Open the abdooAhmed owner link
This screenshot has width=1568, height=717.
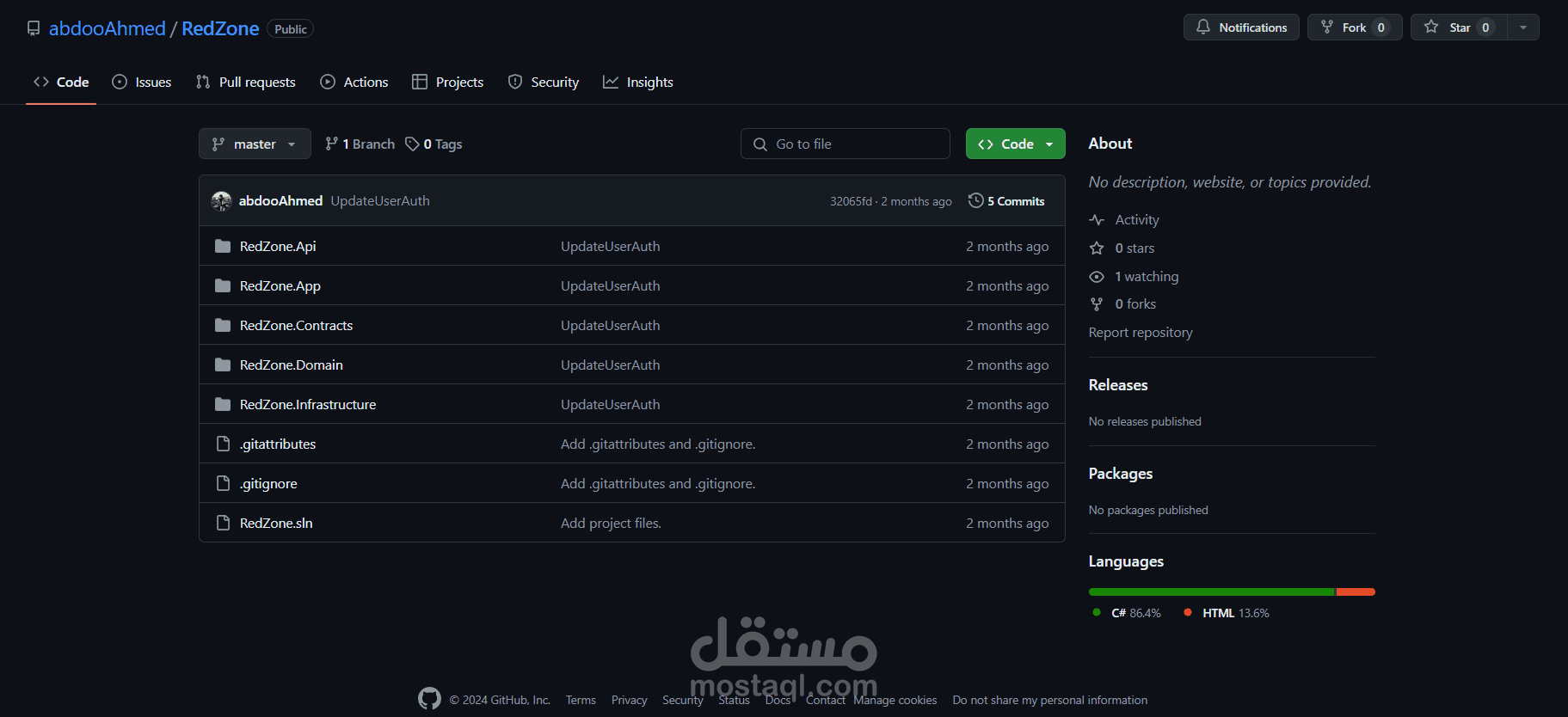(107, 28)
